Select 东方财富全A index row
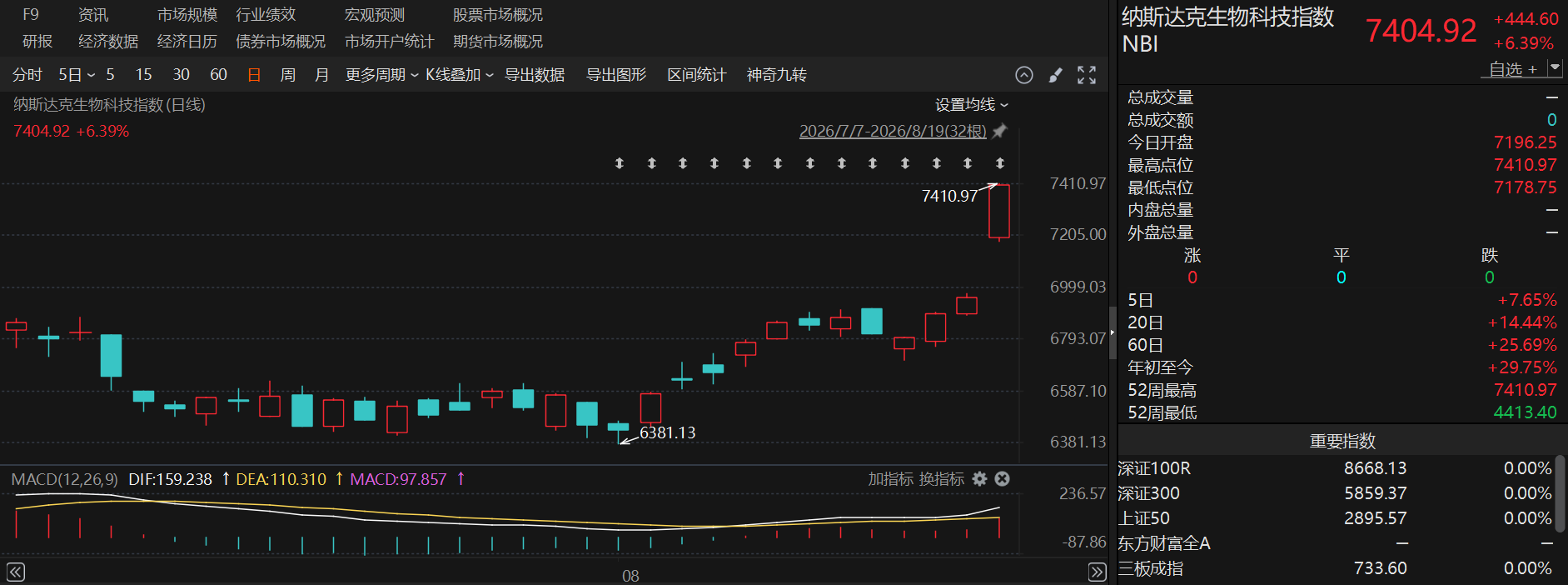The image size is (1568, 585). 1336,543
